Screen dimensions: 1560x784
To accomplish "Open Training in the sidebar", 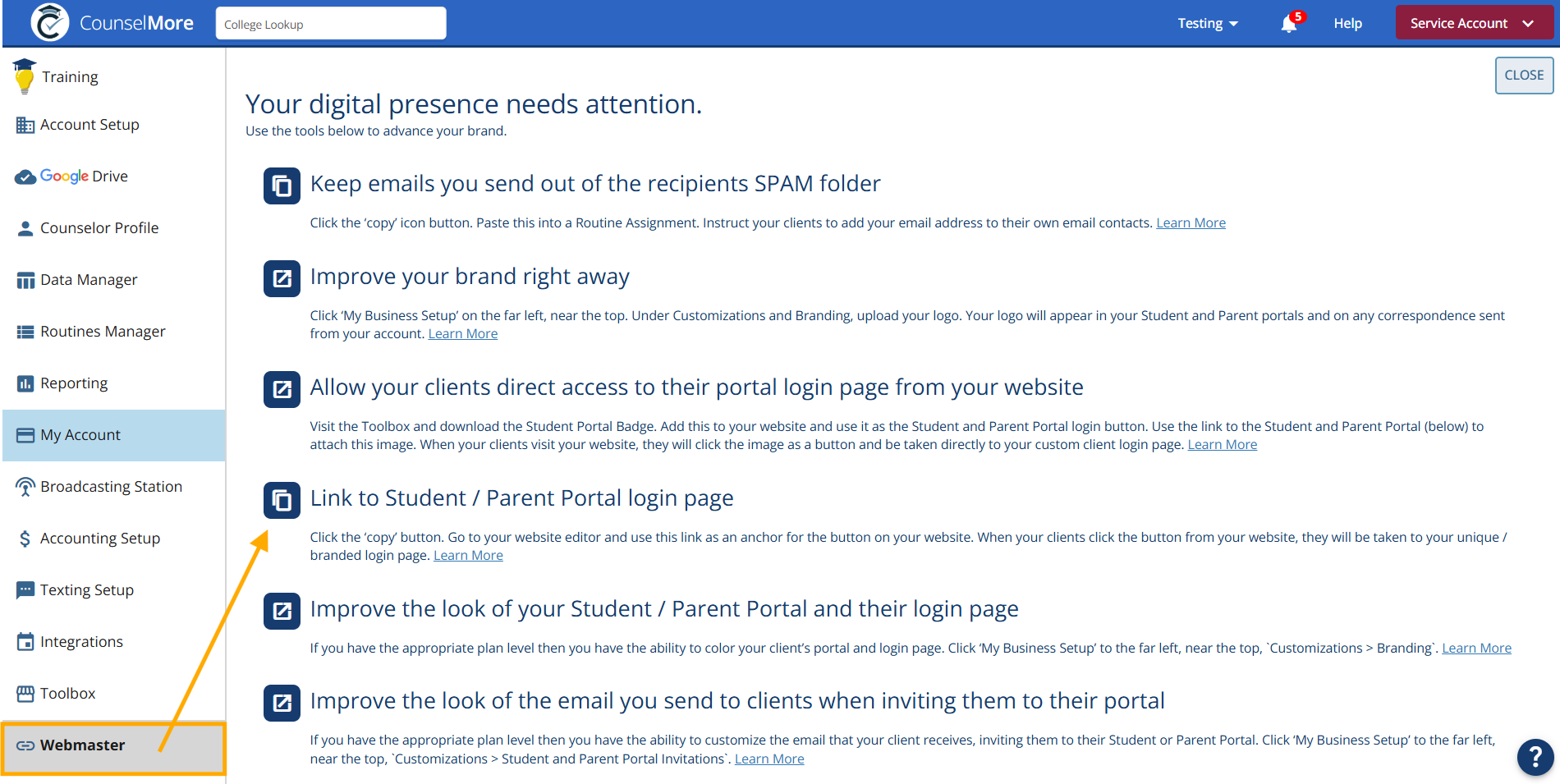I will click(70, 77).
